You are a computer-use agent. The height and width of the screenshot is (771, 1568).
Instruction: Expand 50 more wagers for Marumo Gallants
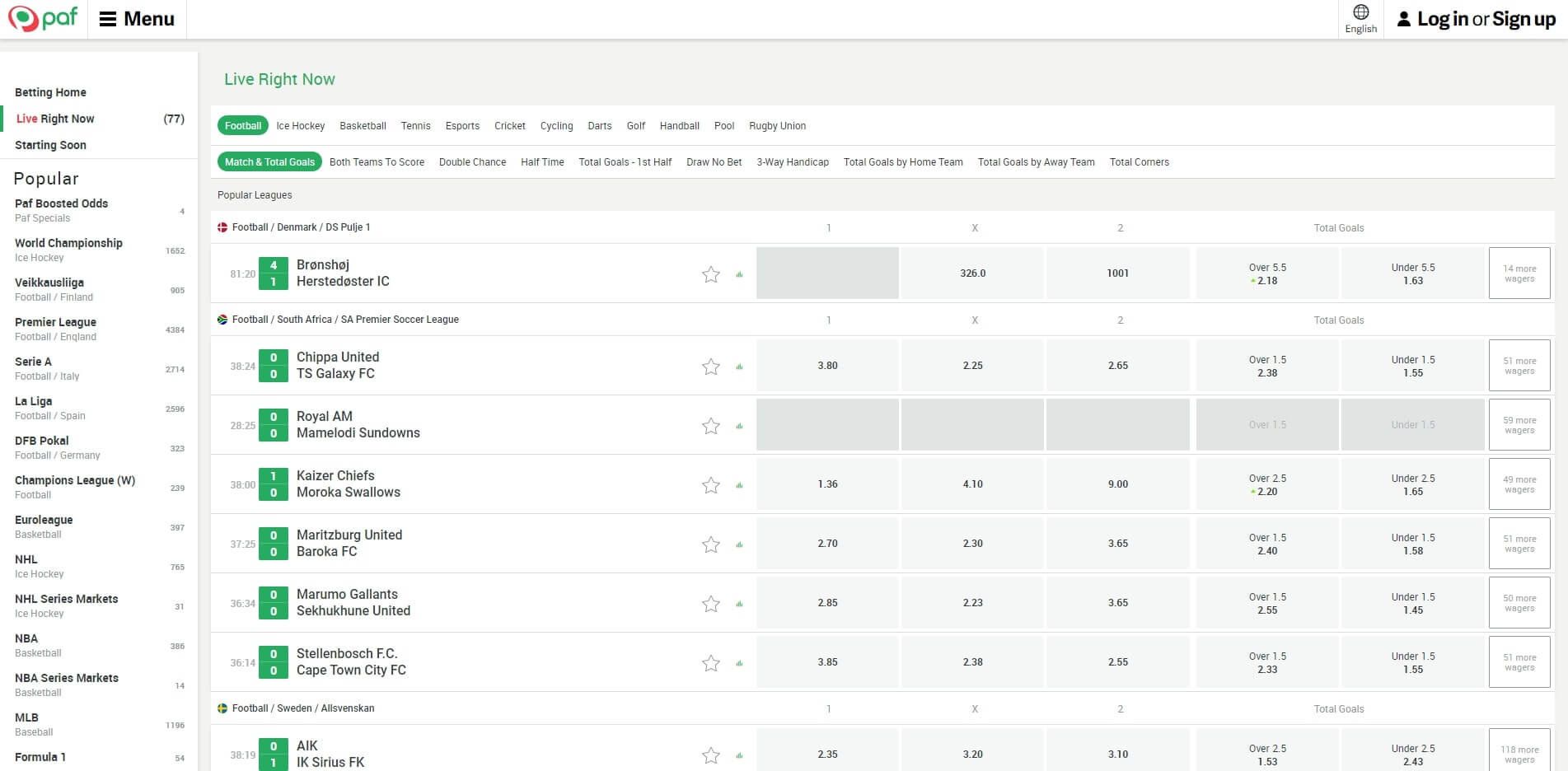pos(1519,603)
